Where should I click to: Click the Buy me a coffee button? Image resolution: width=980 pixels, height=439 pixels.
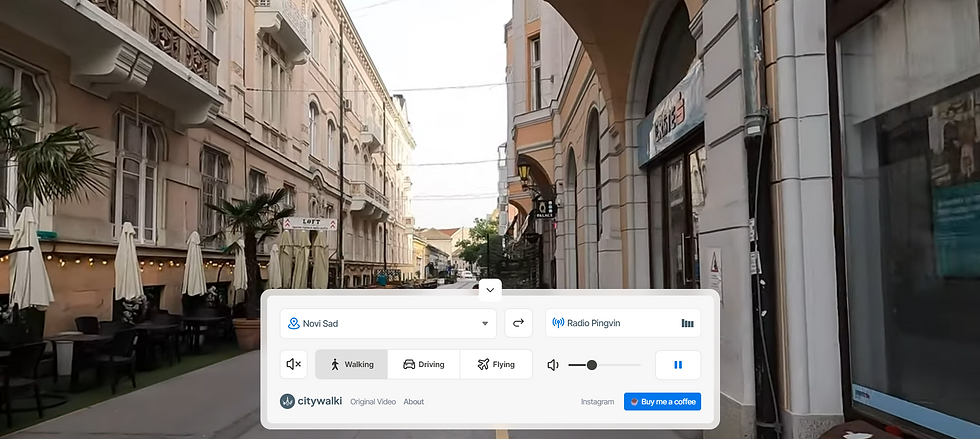coord(662,401)
